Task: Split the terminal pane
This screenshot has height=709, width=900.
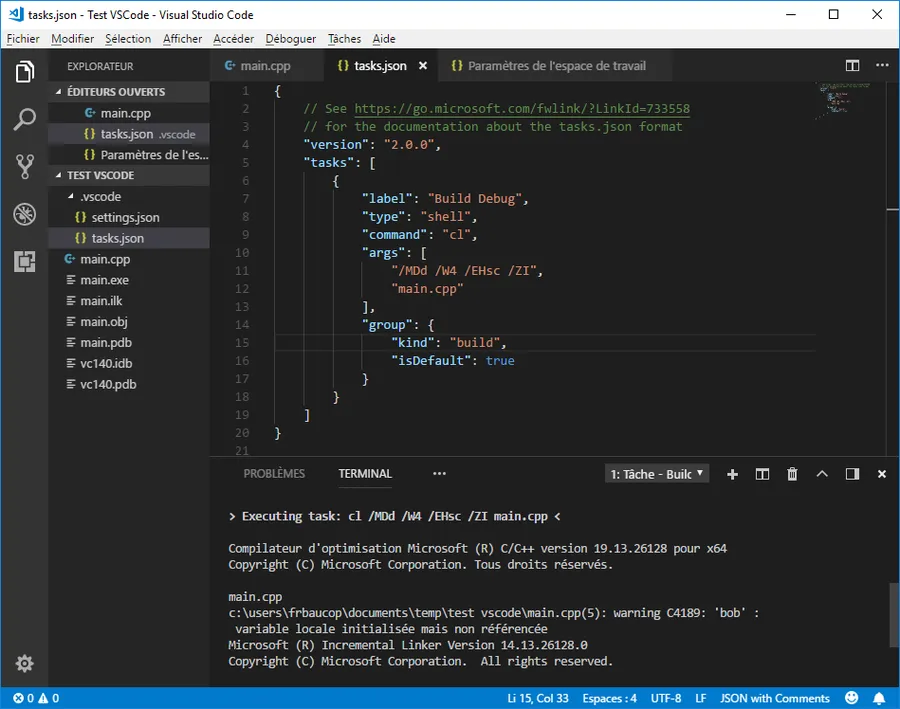Action: [762, 474]
